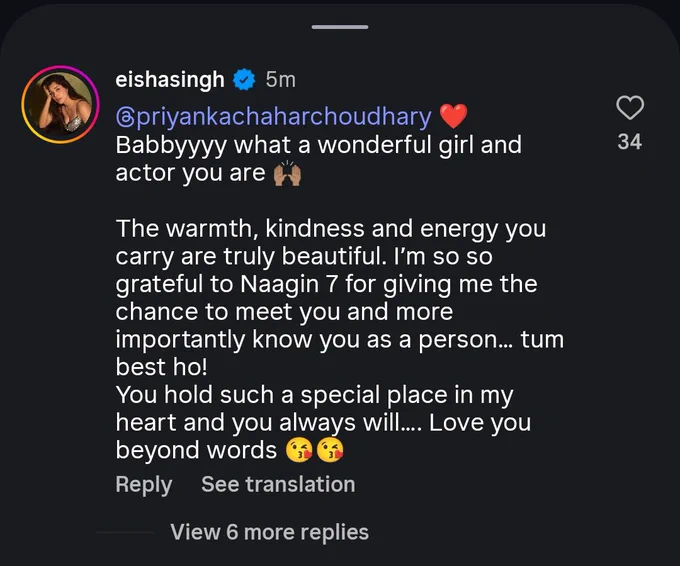This screenshot has height=566, width=680.
Task: Click the "Love you beyond words" text
Action: (x=323, y=436)
